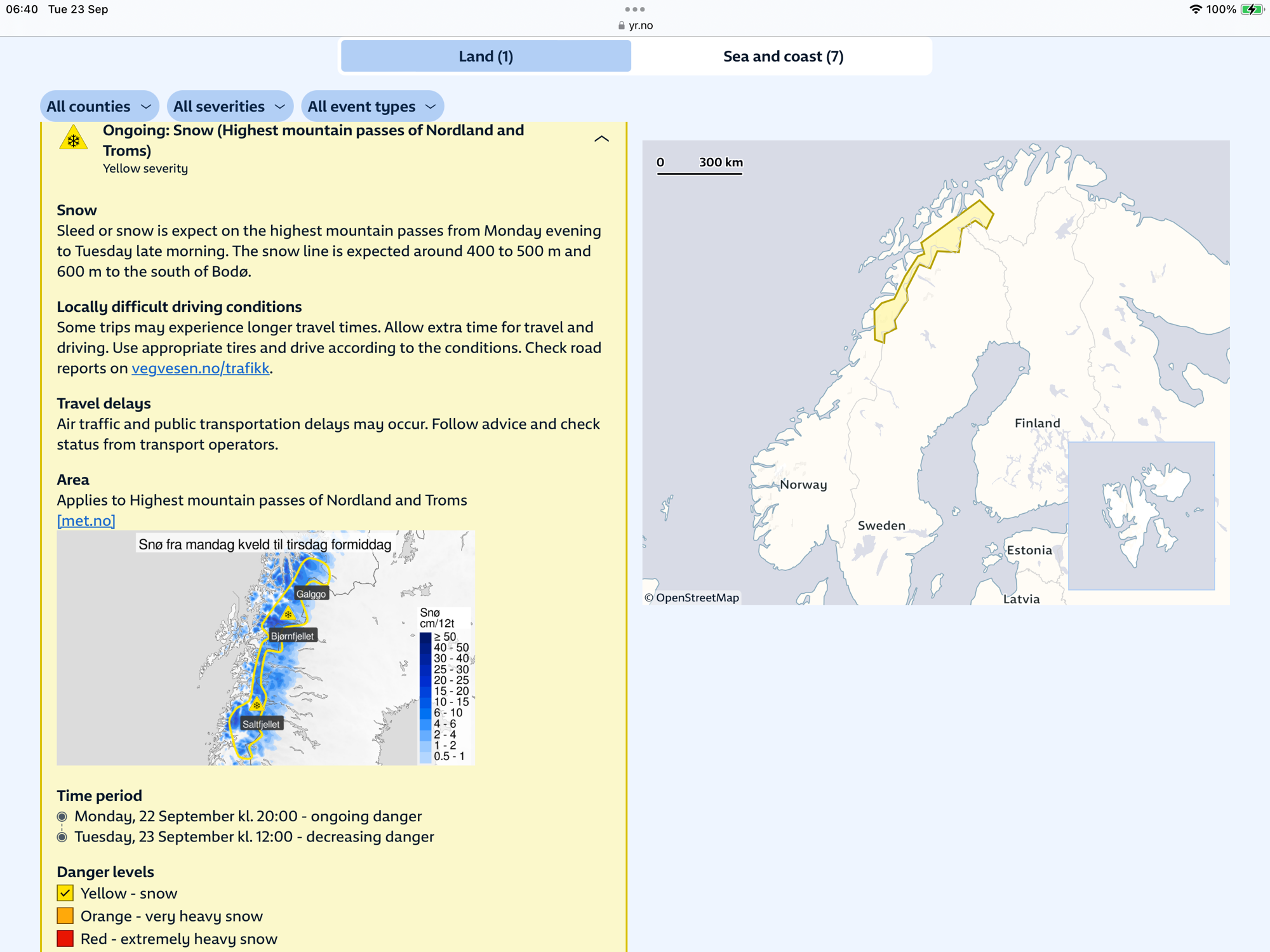Select the Land (1) tab
Screen dimensions: 1270x952
[486, 57]
